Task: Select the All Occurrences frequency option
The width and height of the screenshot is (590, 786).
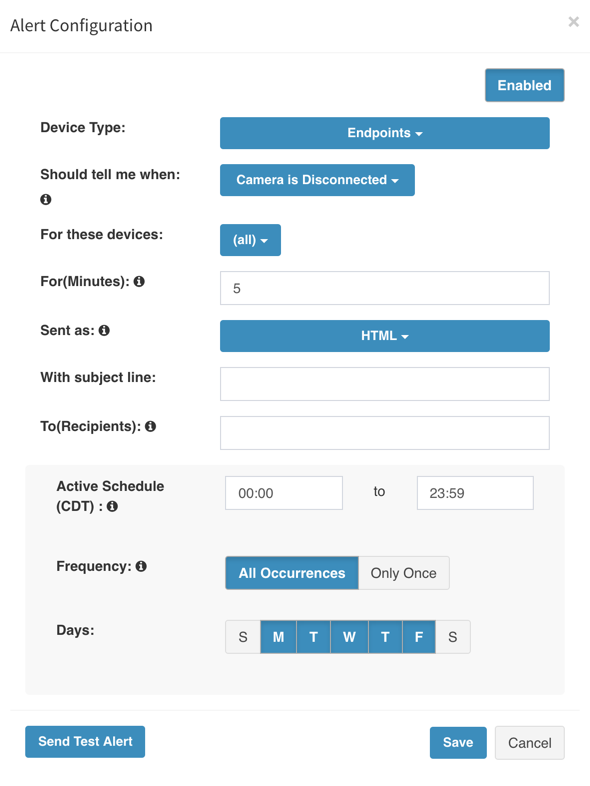Action: point(292,573)
